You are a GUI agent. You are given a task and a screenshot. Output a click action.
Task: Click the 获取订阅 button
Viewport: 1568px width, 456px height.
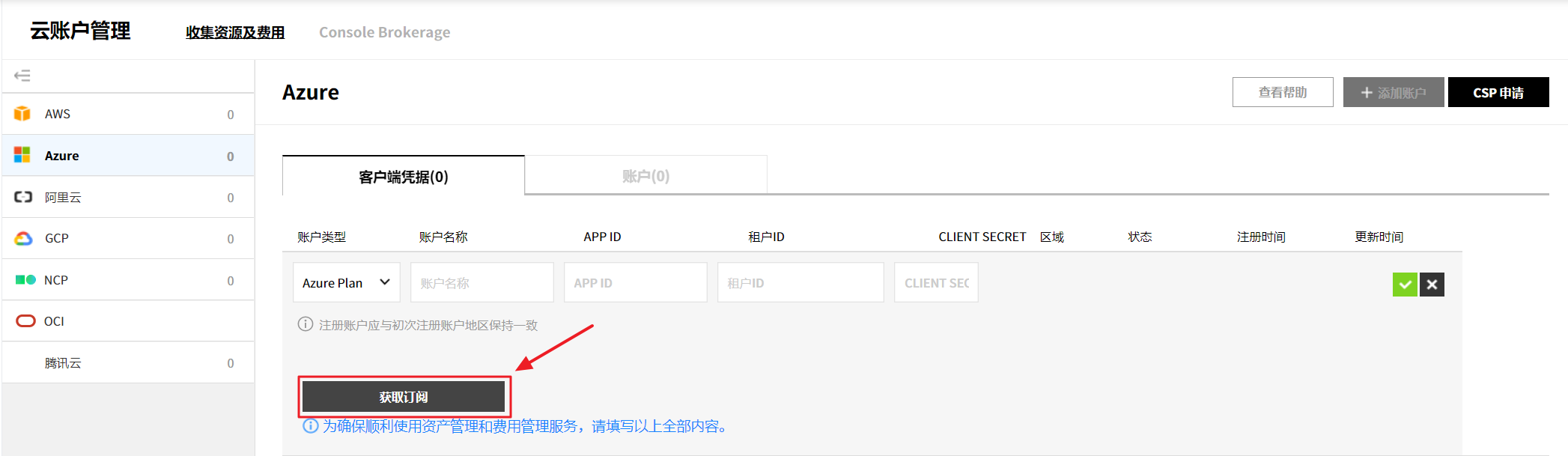pyautogui.click(x=404, y=397)
